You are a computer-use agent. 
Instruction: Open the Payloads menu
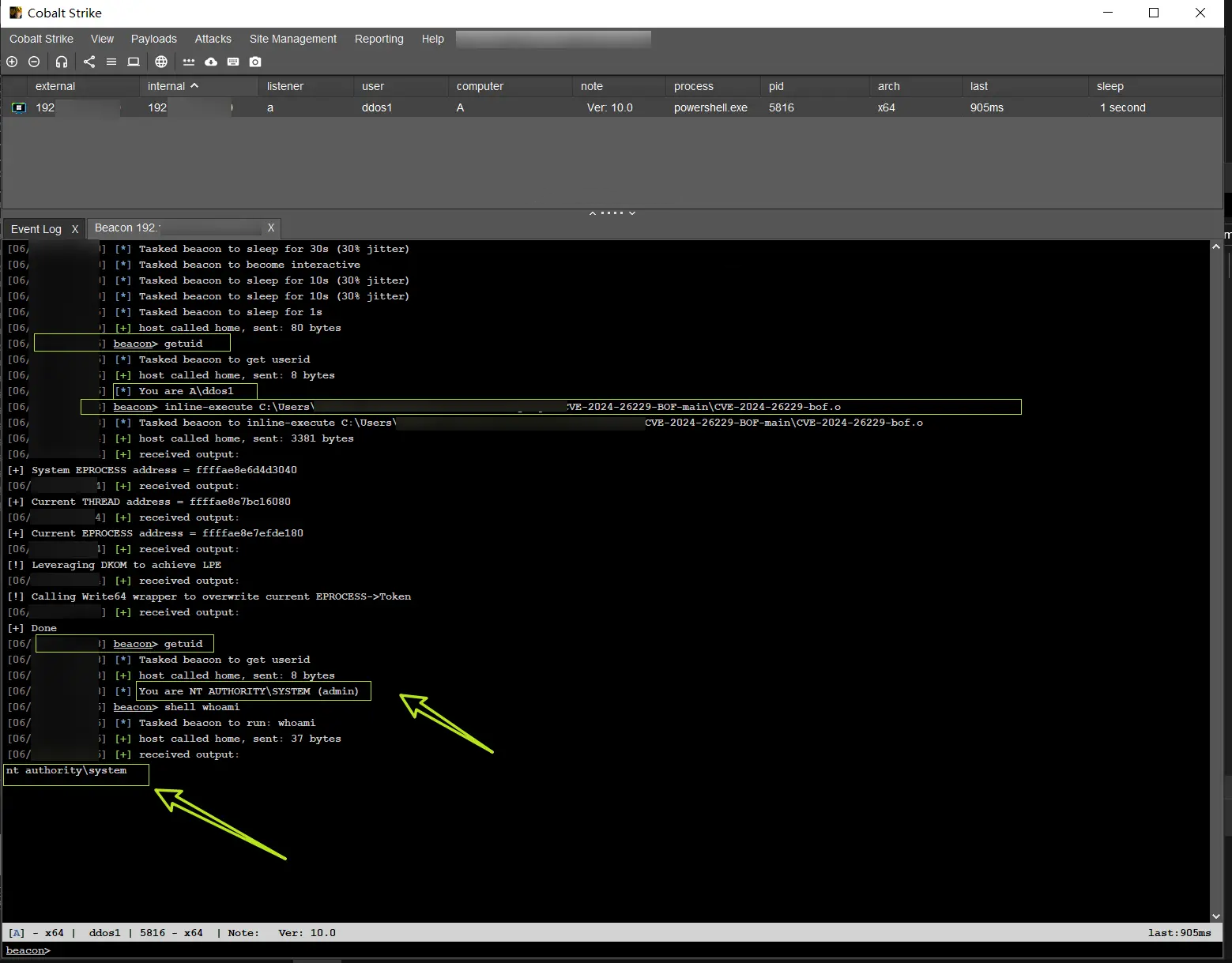(x=154, y=39)
